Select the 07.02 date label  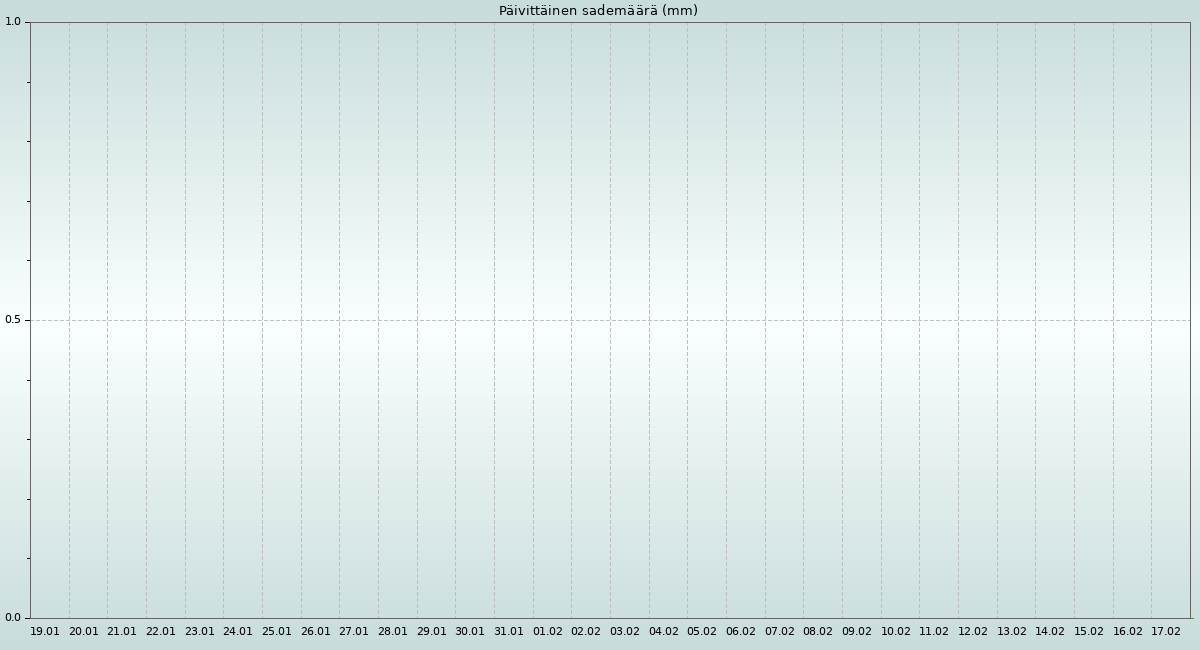[780, 631]
